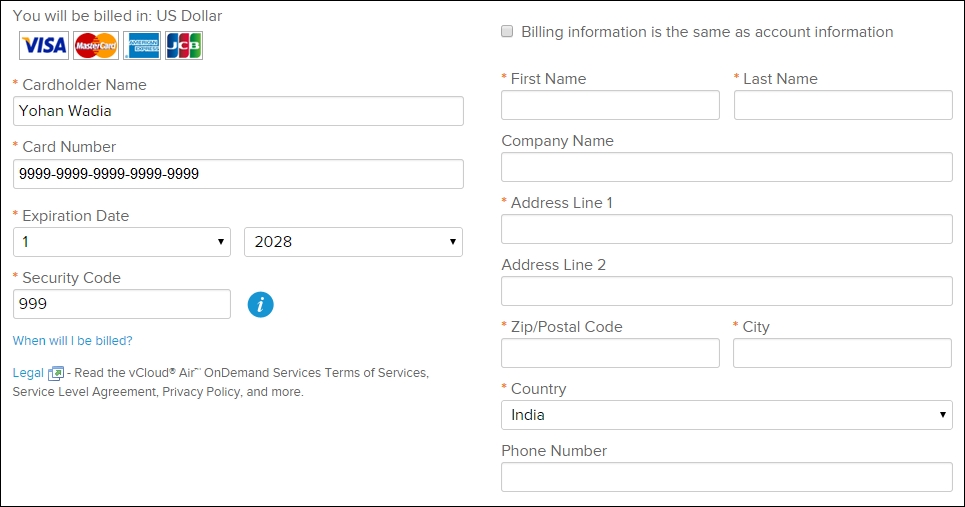The width and height of the screenshot is (965, 507).
Task: Click the blue security code info icon
Action: pos(260,305)
